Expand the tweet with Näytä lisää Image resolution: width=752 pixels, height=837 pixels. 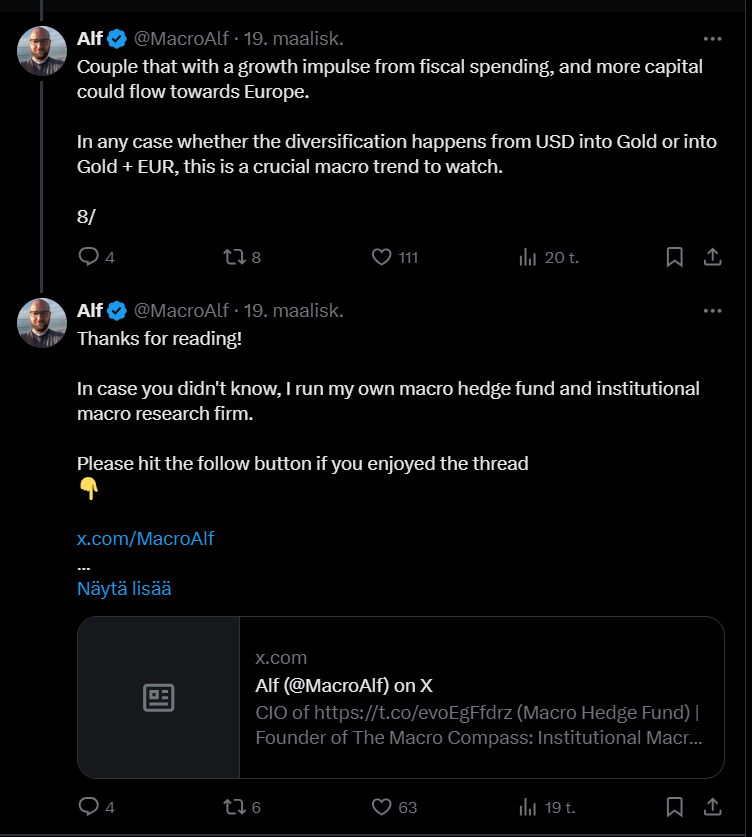point(124,588)
